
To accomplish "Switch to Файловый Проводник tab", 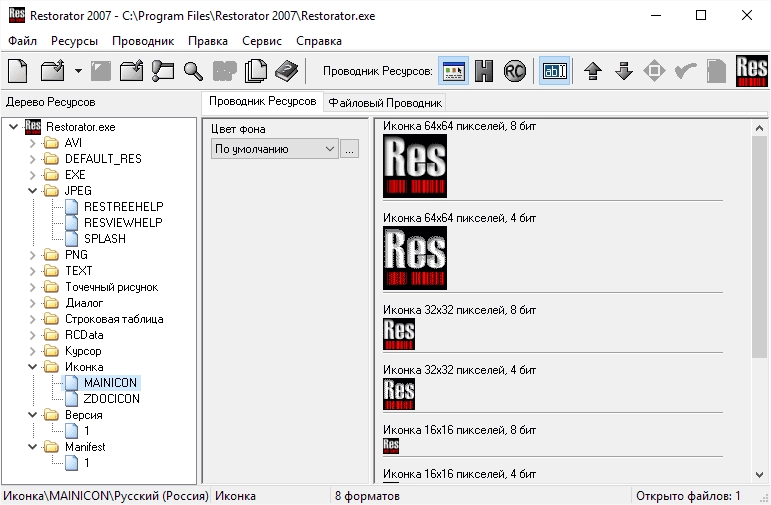I will point(385,103).
